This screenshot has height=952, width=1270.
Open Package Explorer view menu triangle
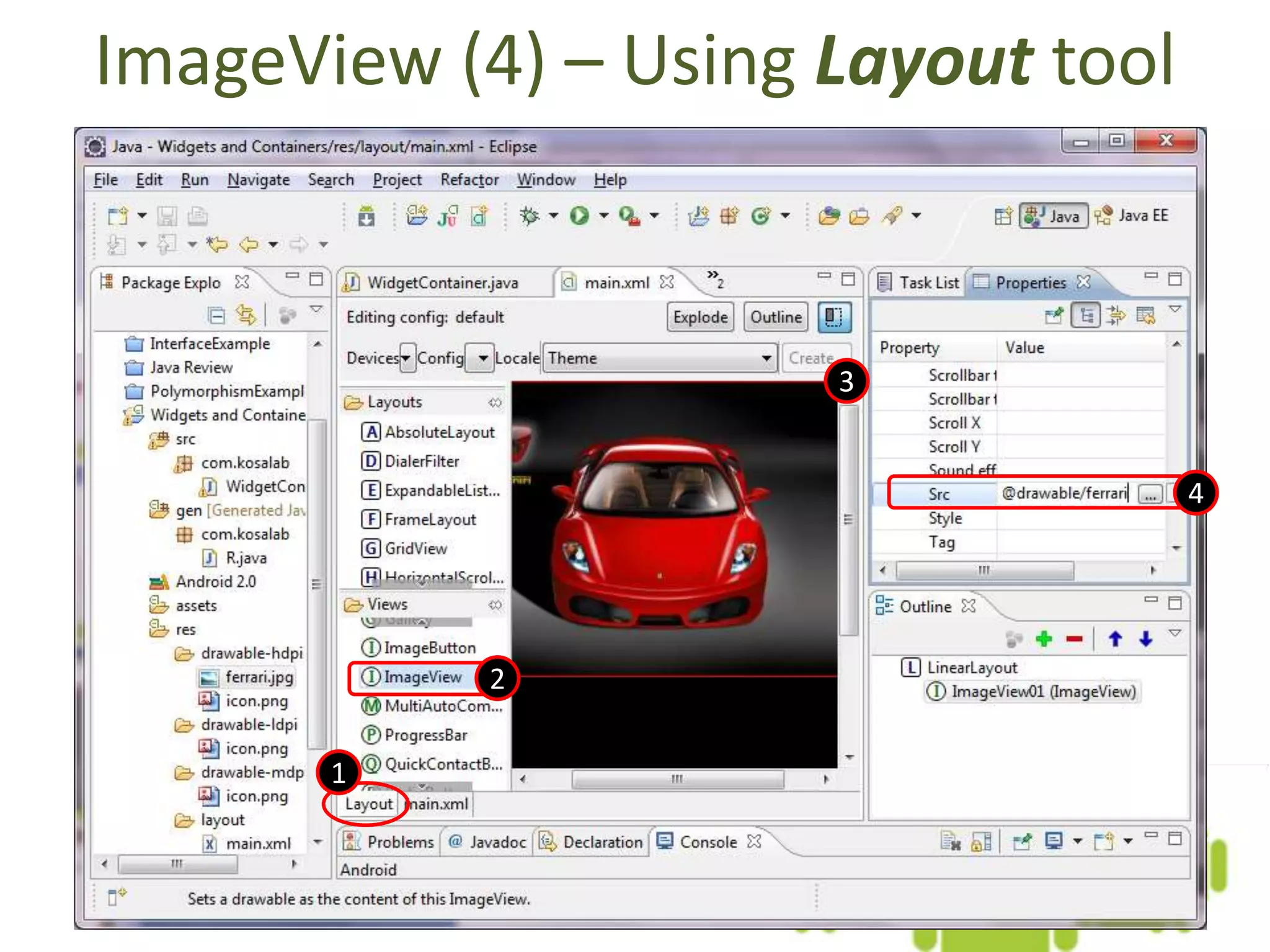click(316, 309)
